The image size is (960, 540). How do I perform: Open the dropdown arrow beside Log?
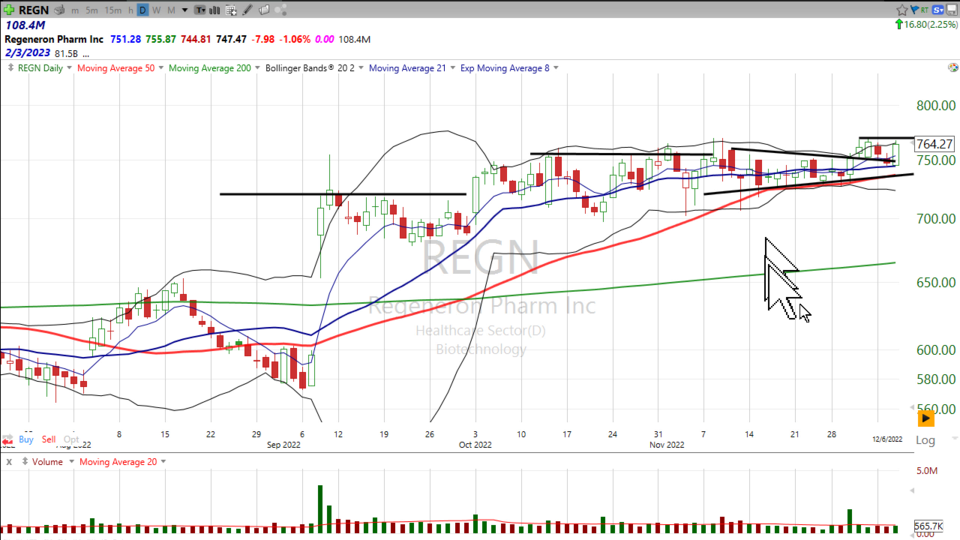(954, 439)
